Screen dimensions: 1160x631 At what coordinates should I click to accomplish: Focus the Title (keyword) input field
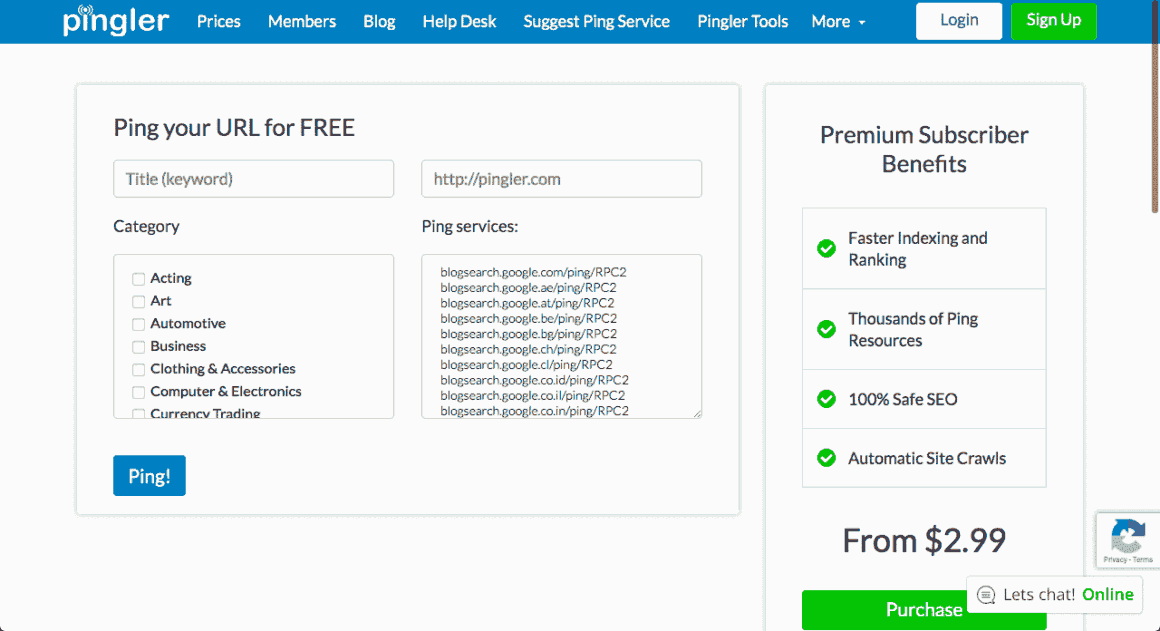[253, 179]
